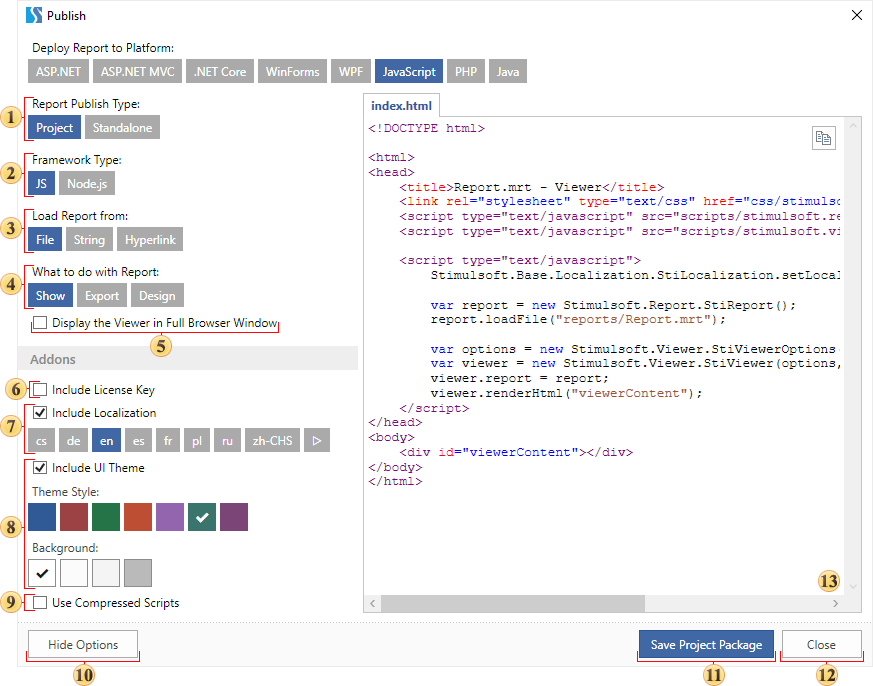Select Standalone report publish type
Screen dimensions: 873x686
click(122, 128)
